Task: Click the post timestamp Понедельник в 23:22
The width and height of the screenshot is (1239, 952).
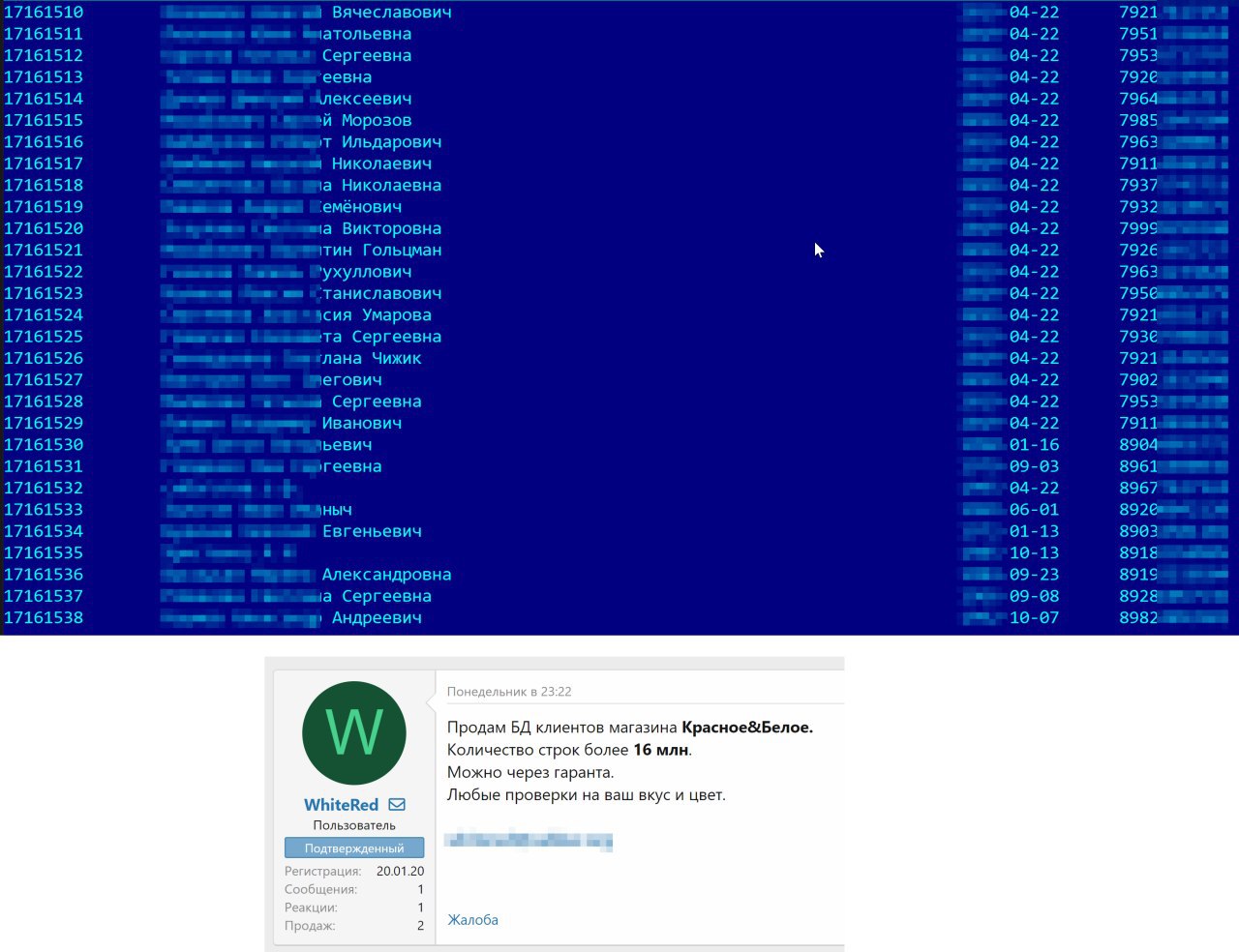Action: pyautogui.click(x=509, y=692)
